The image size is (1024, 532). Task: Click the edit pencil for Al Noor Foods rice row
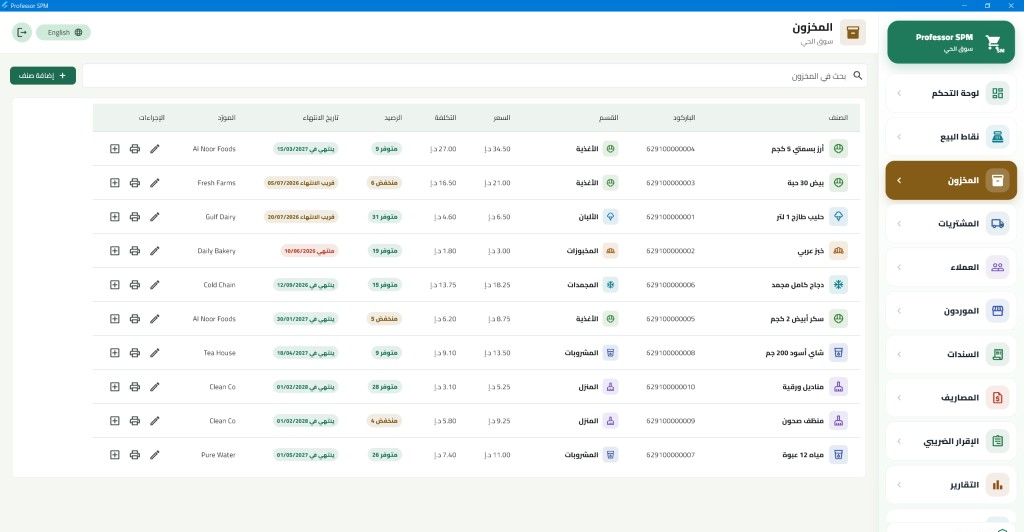click(x=155, y=149)
